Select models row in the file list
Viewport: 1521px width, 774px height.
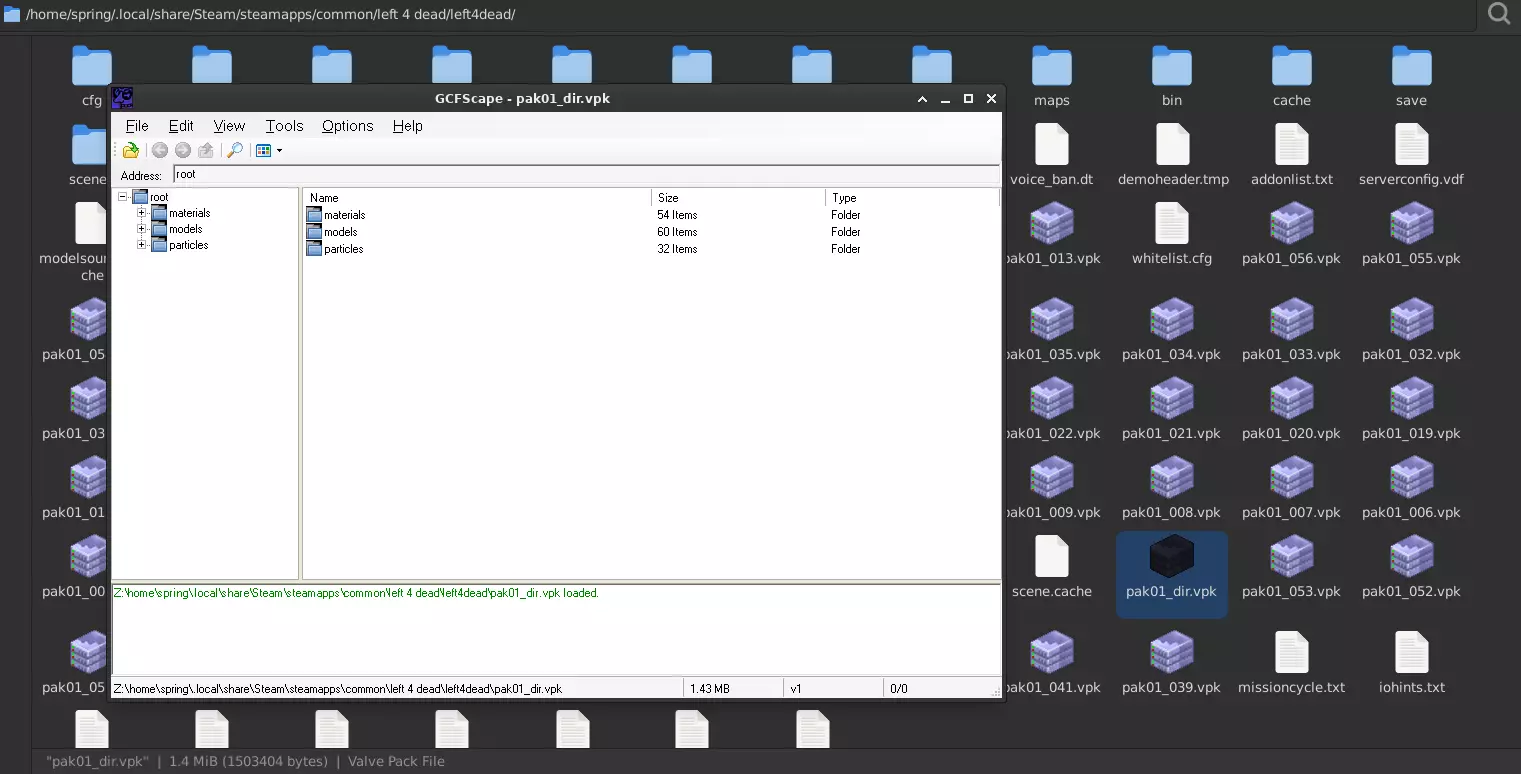pyautogui.click(x=332, y=232)
